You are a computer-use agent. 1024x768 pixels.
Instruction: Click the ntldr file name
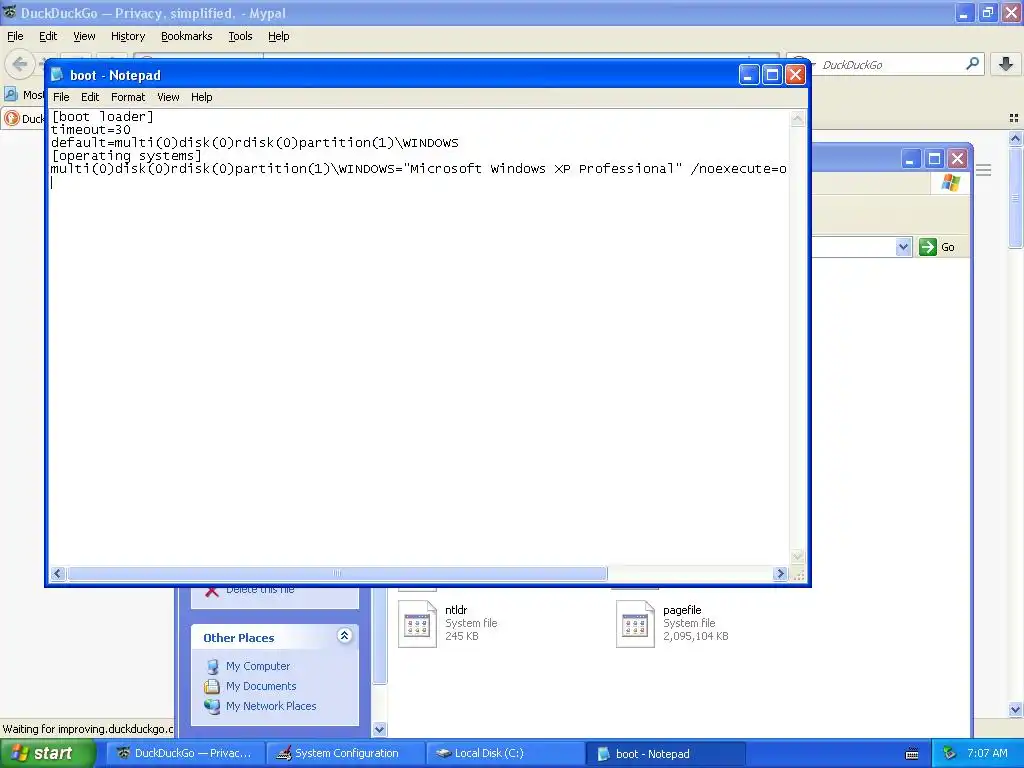coord(456,610)
